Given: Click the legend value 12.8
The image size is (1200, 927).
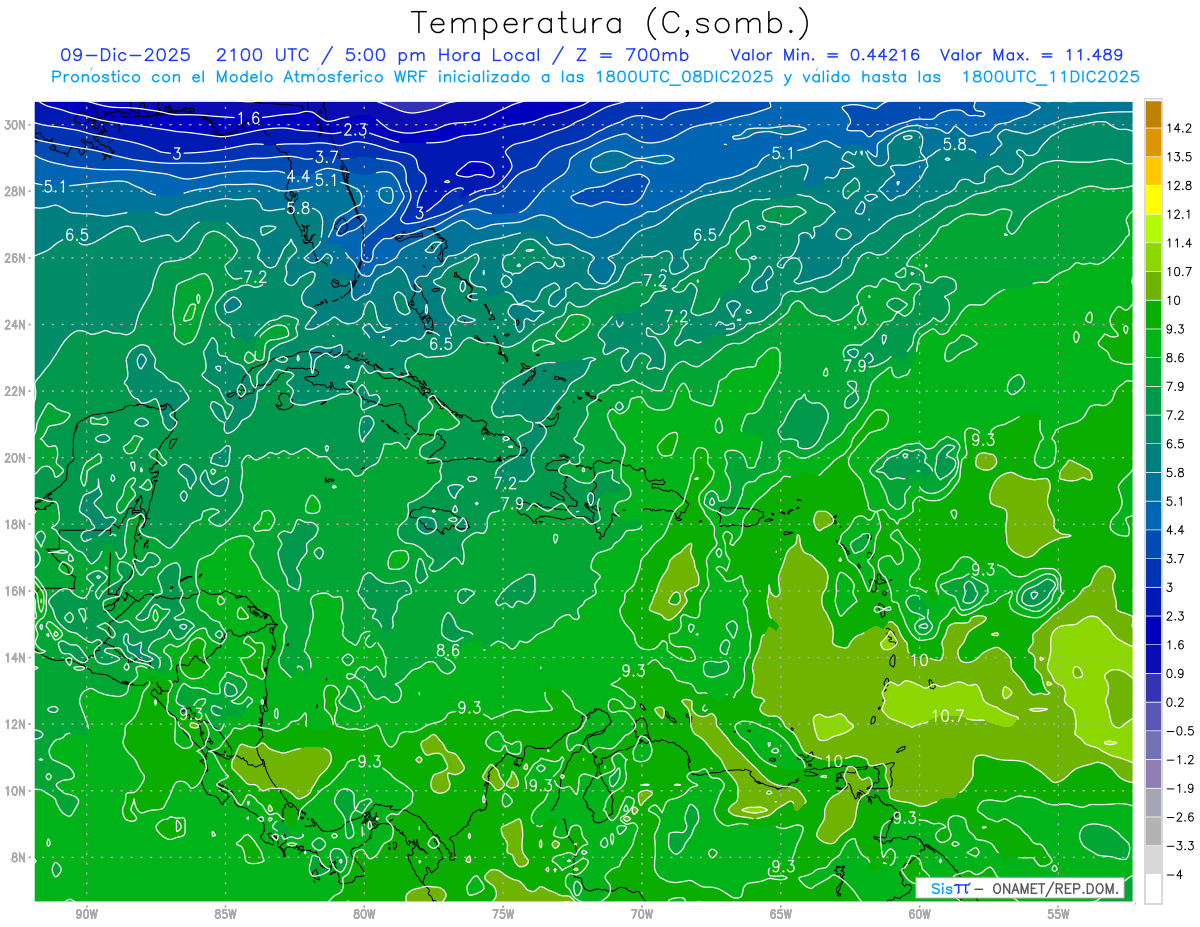Looking at the screenshot, I should click(x=1180, y=186).
